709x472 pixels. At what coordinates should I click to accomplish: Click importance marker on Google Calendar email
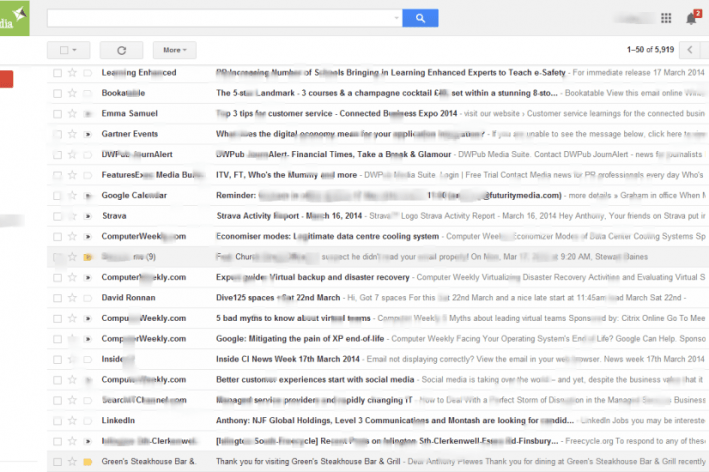click(88, 196)
